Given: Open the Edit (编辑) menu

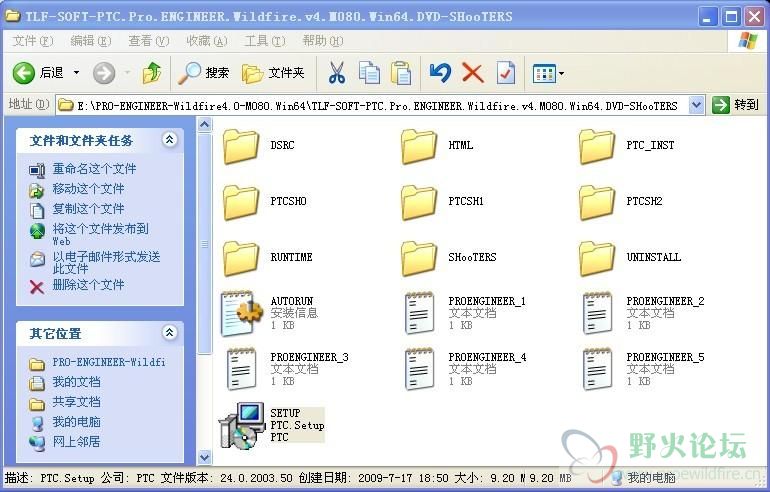Looking at the screenshot, I should click(90, 41).
